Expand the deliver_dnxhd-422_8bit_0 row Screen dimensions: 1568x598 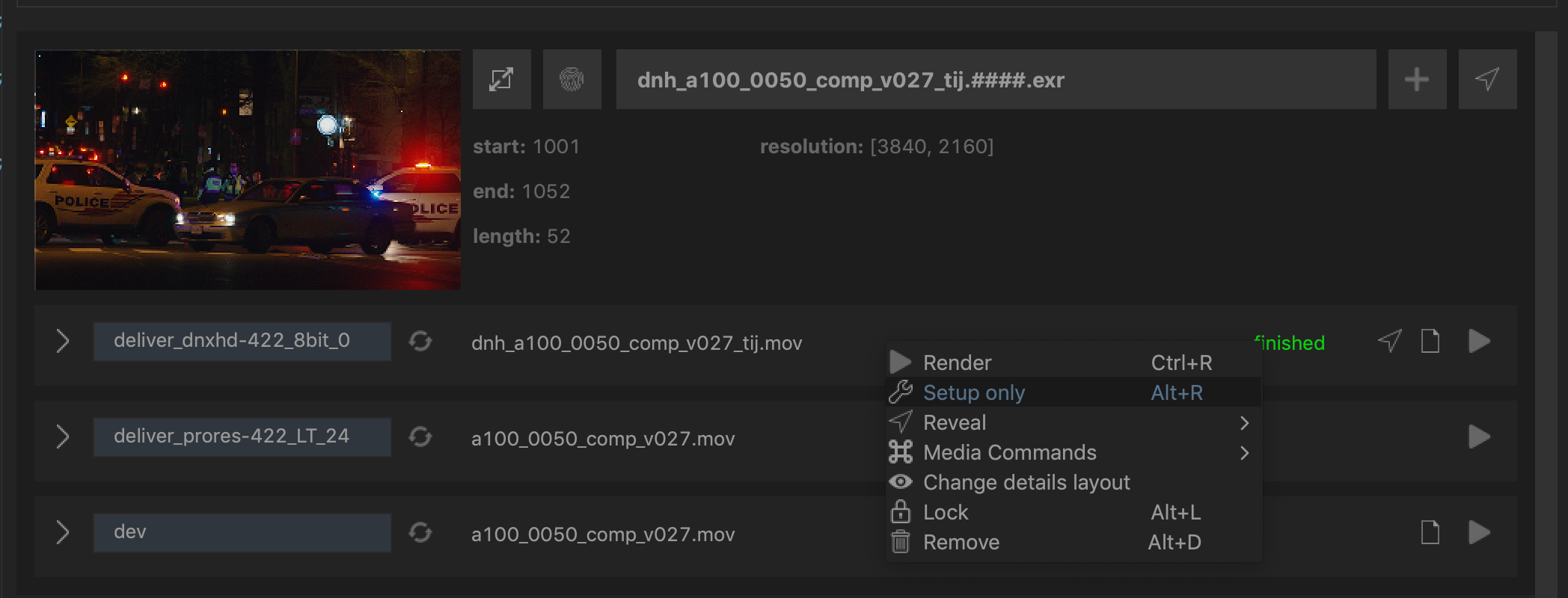(x=63, y=342)
